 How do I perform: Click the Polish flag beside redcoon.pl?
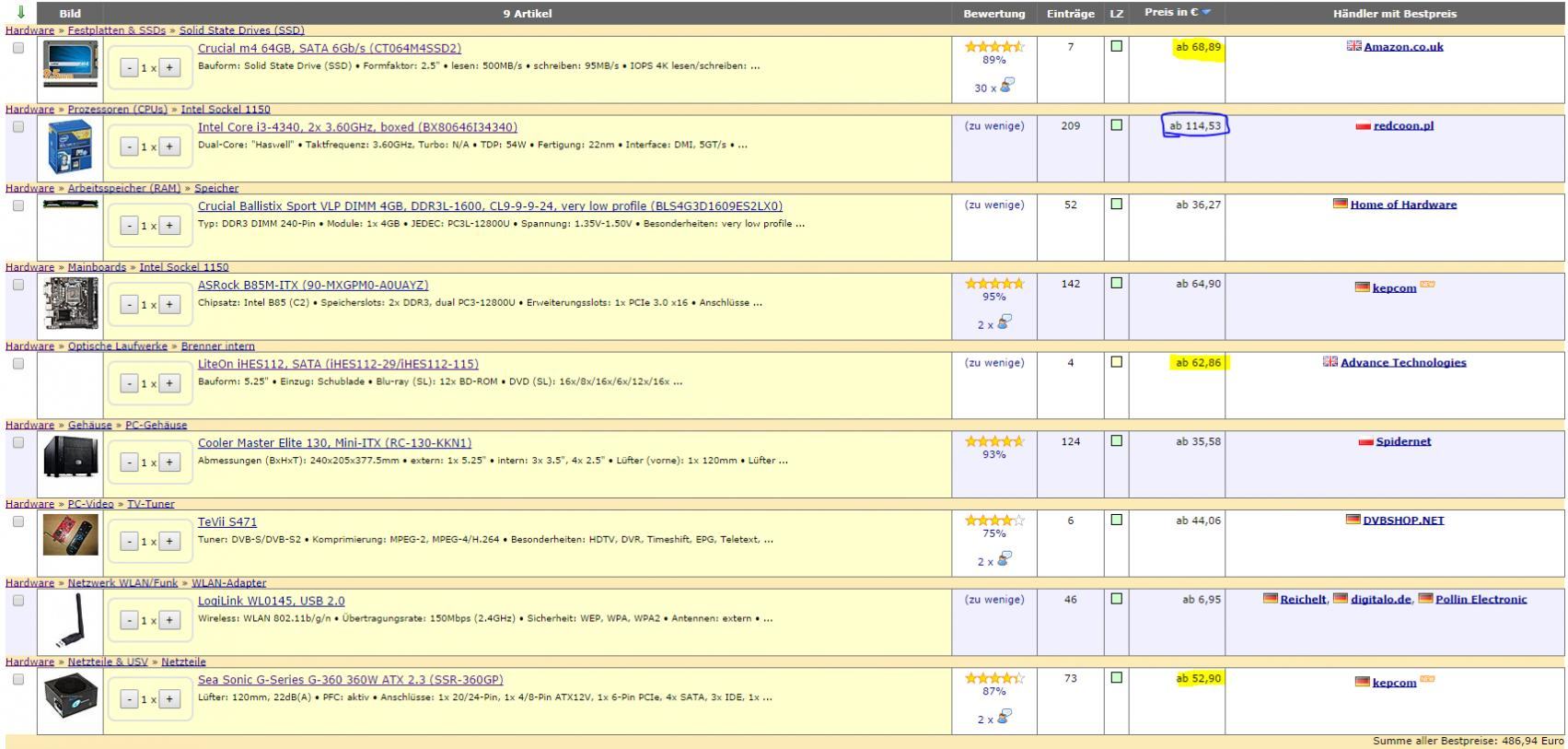coord(1364,126)
